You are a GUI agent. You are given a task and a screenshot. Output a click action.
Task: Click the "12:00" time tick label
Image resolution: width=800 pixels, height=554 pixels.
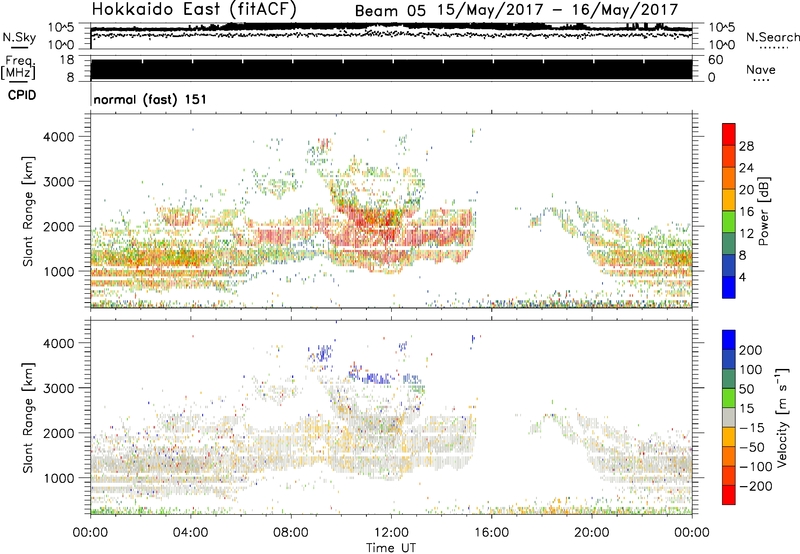point(391,533)
